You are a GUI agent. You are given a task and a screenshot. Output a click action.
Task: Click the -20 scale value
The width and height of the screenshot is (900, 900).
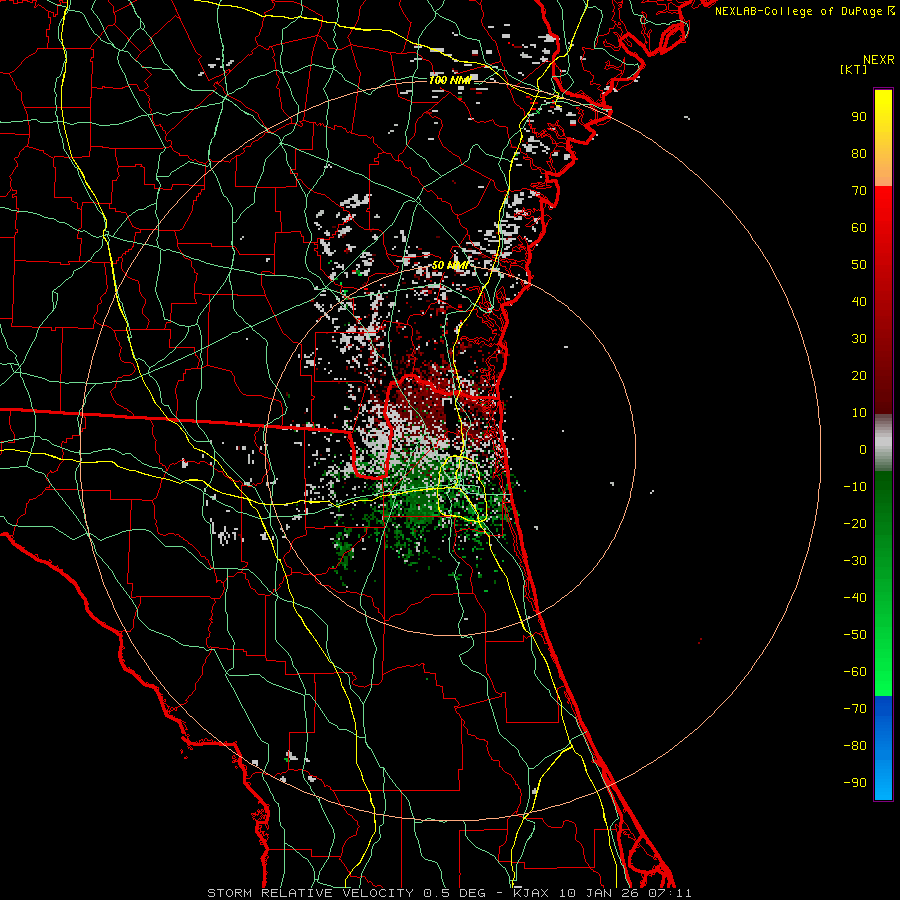click(855, 524)
